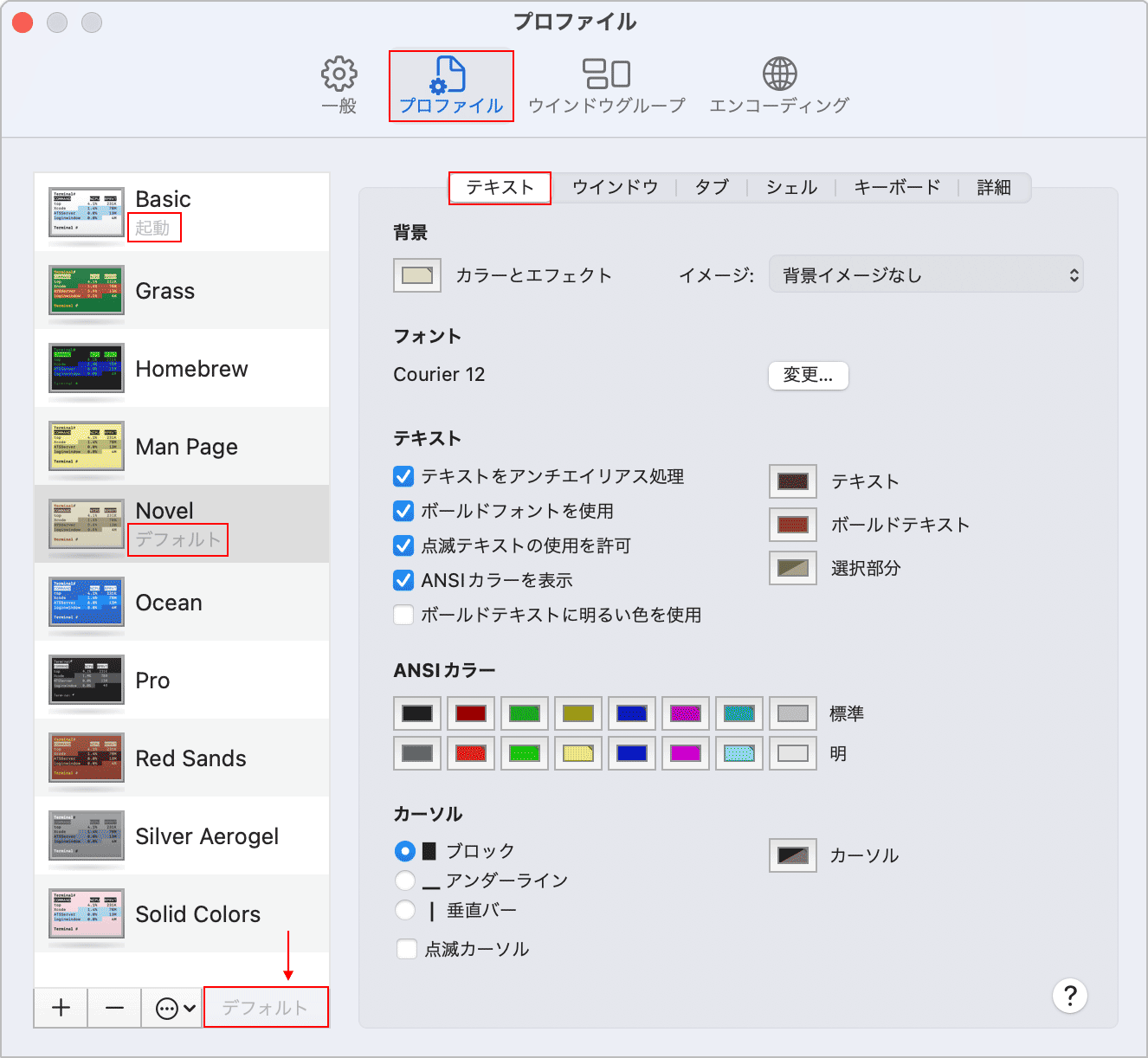Screen dimensions: 1148x1058
Task: Open the シェル tab
Action: tap(791, 188)
